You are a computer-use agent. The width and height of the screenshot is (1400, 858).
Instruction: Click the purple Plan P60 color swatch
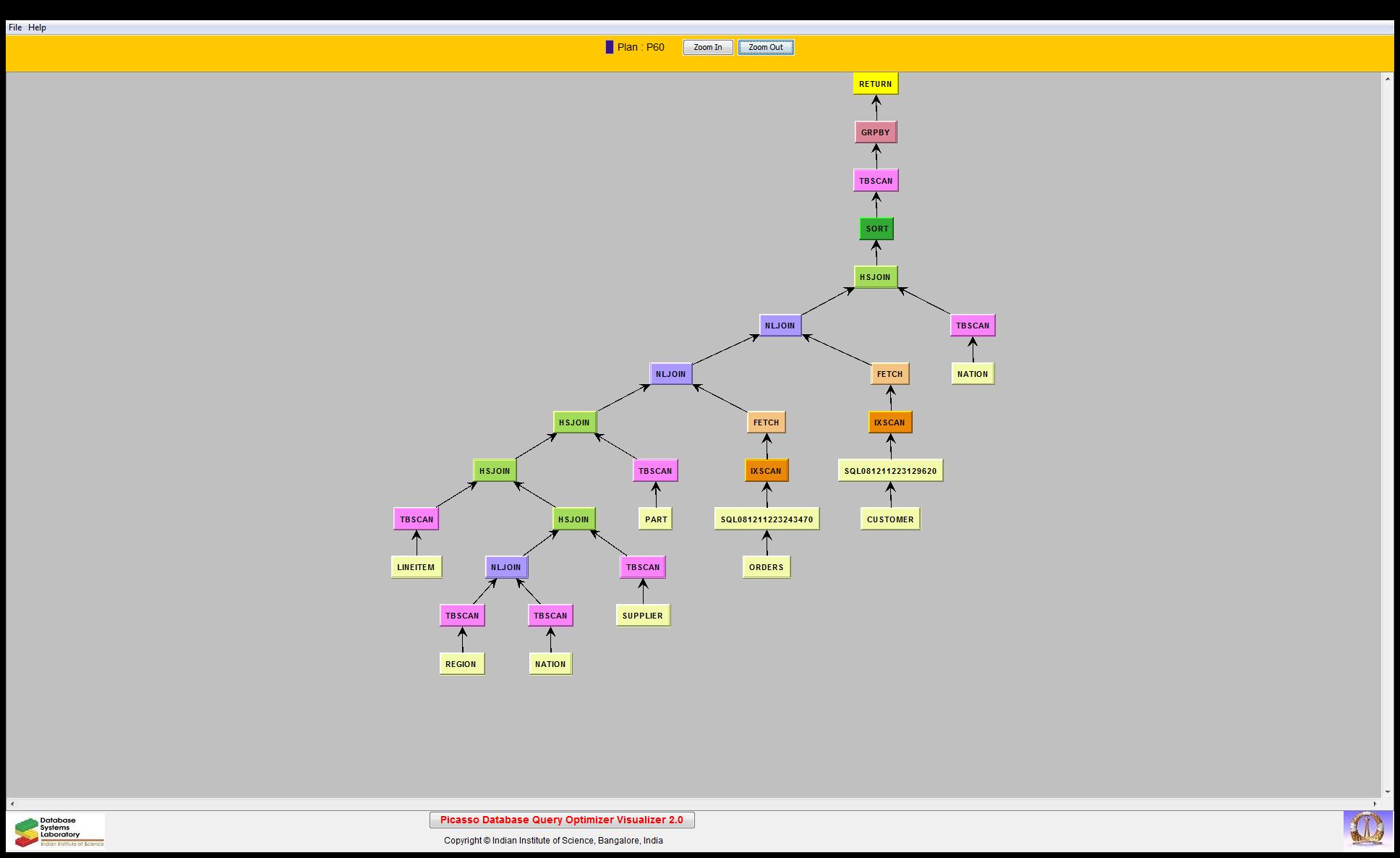point(610,48)
